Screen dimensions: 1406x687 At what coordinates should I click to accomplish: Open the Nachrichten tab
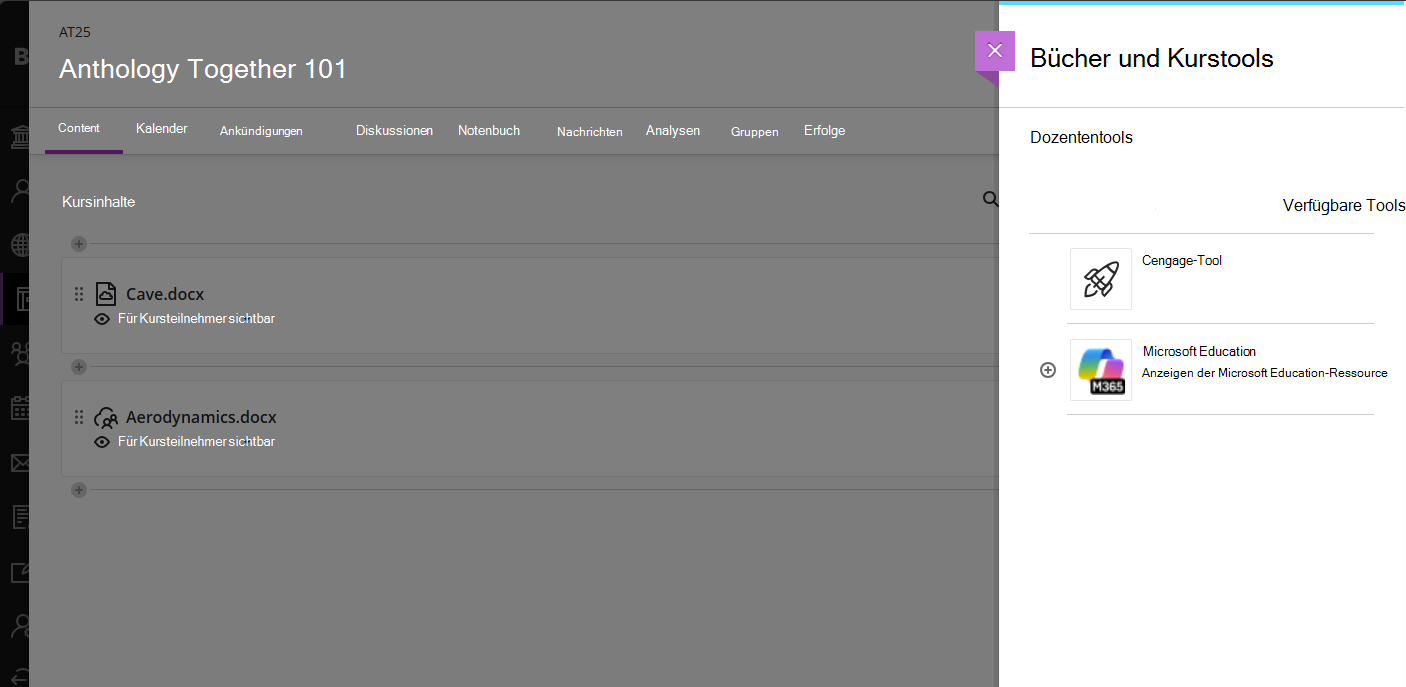point(590,132)
